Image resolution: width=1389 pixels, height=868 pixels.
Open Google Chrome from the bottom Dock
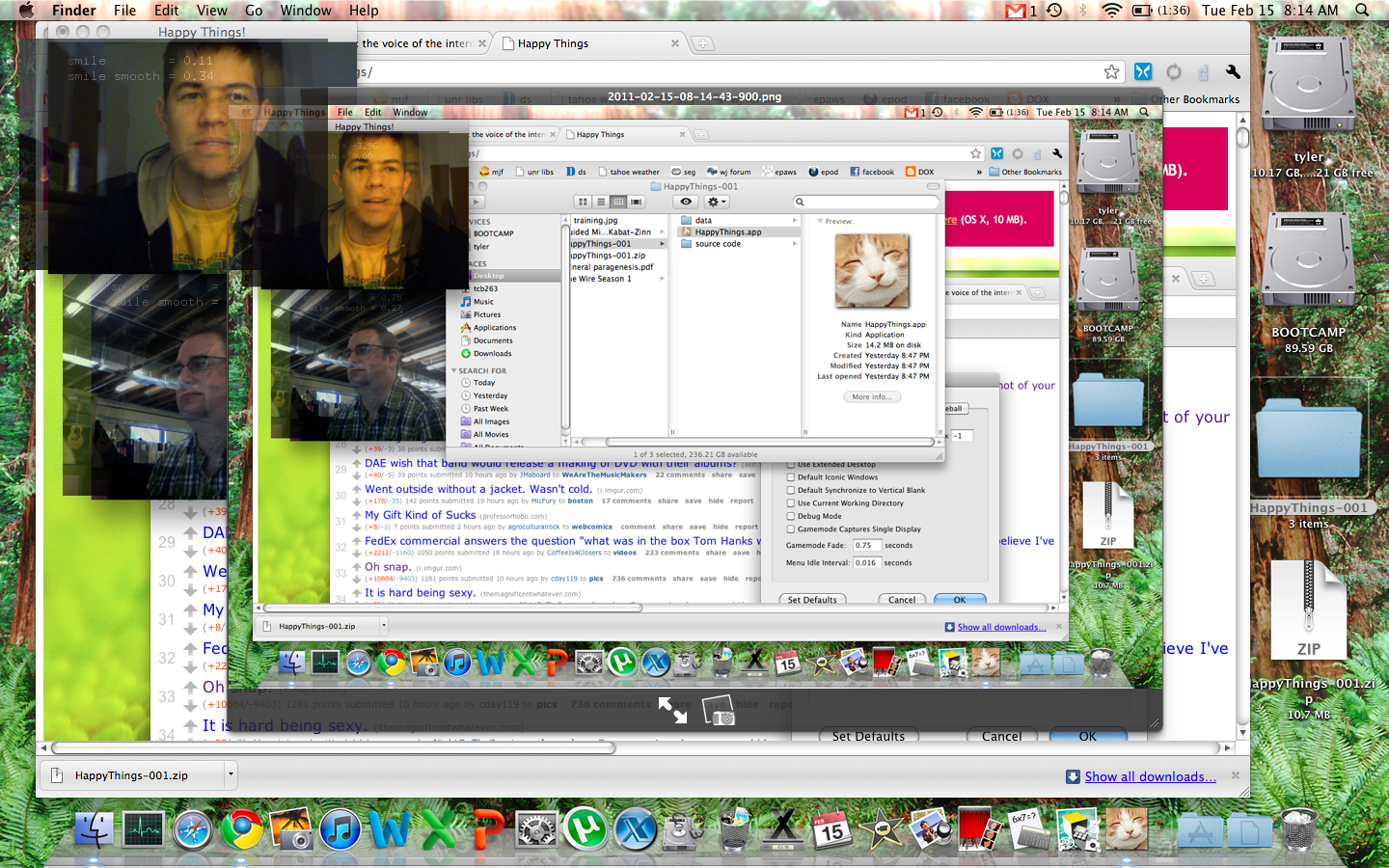[x=241, y=829]
